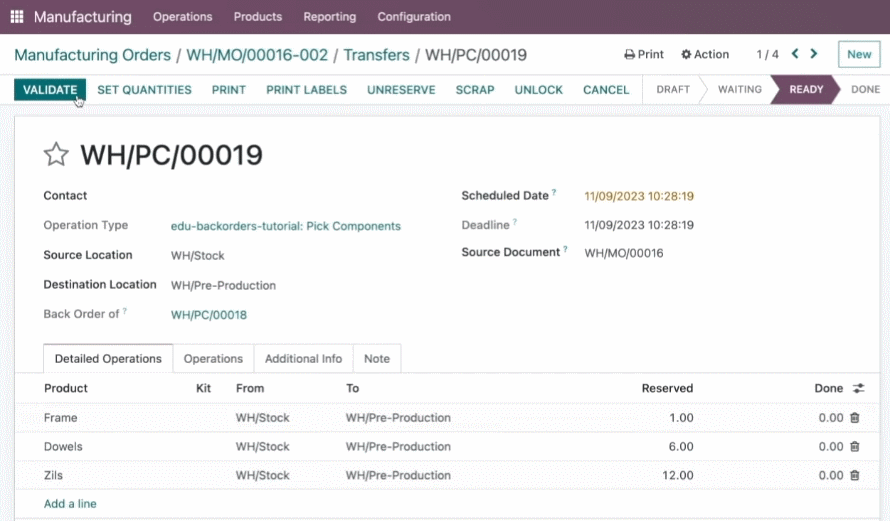The width and height of the screenshot is (890, 521).
Task: Click Add a line
Action: 70,504
